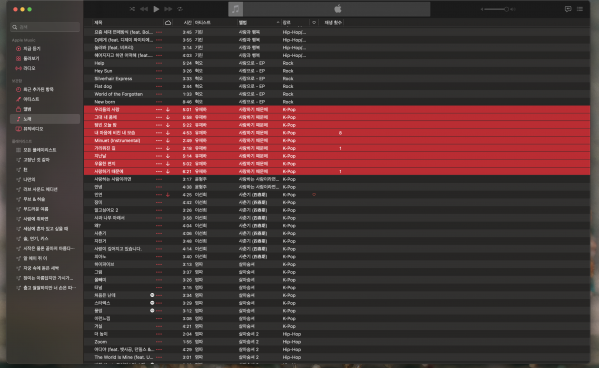Image resolution: width=599 pixels, height=368 pixels.
Task: Open more options for the Help song
Action: [x=159, y=63]
